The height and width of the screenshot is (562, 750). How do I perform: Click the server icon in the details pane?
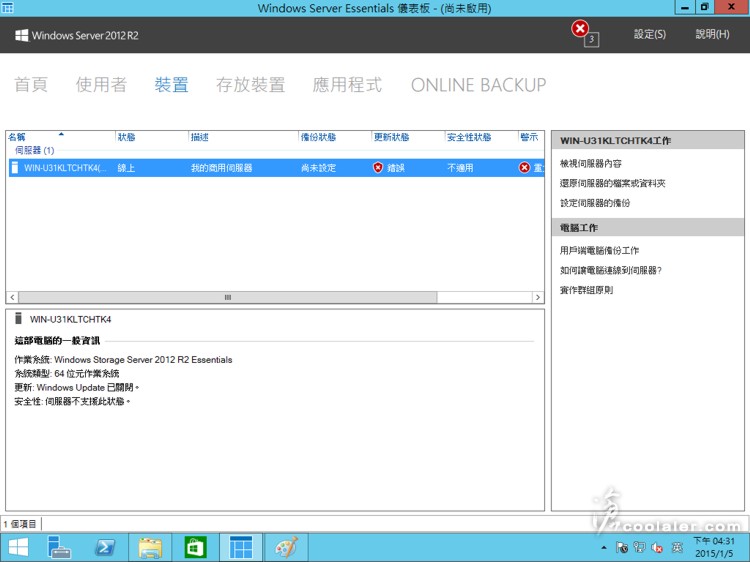(19, 319)
